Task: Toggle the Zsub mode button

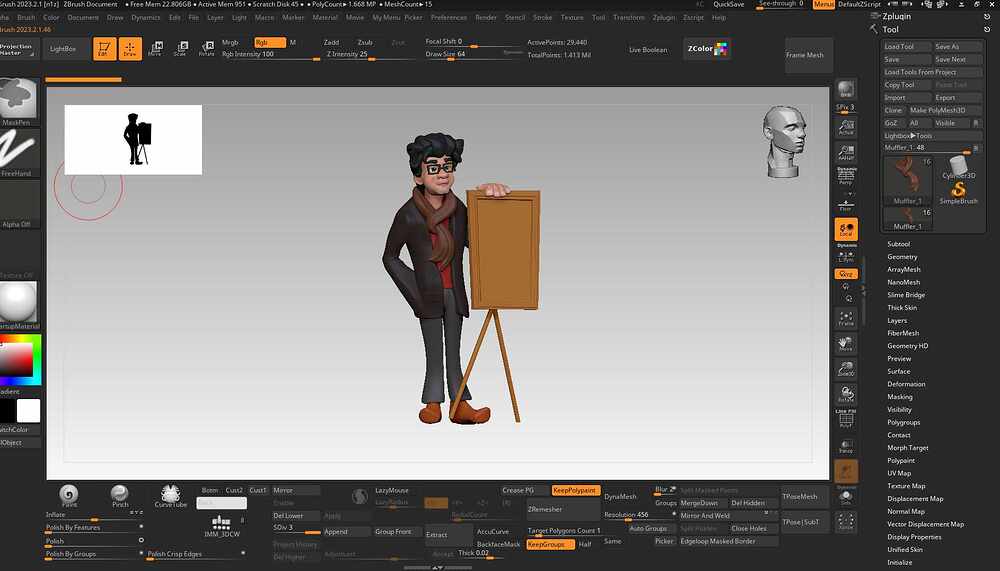Action: (x=365, y=42)
